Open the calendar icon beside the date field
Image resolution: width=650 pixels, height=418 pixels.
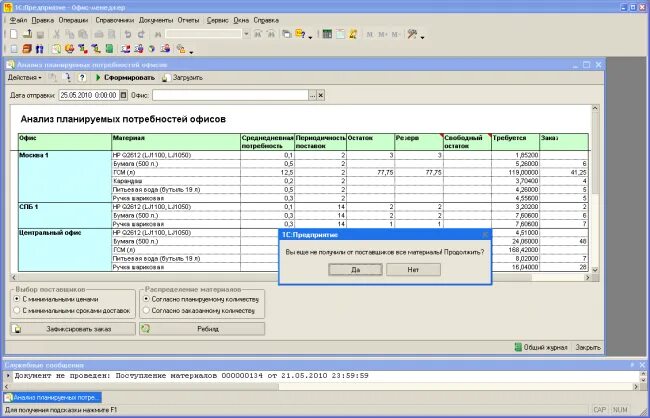pyautogui.click(x=123, y=95)
